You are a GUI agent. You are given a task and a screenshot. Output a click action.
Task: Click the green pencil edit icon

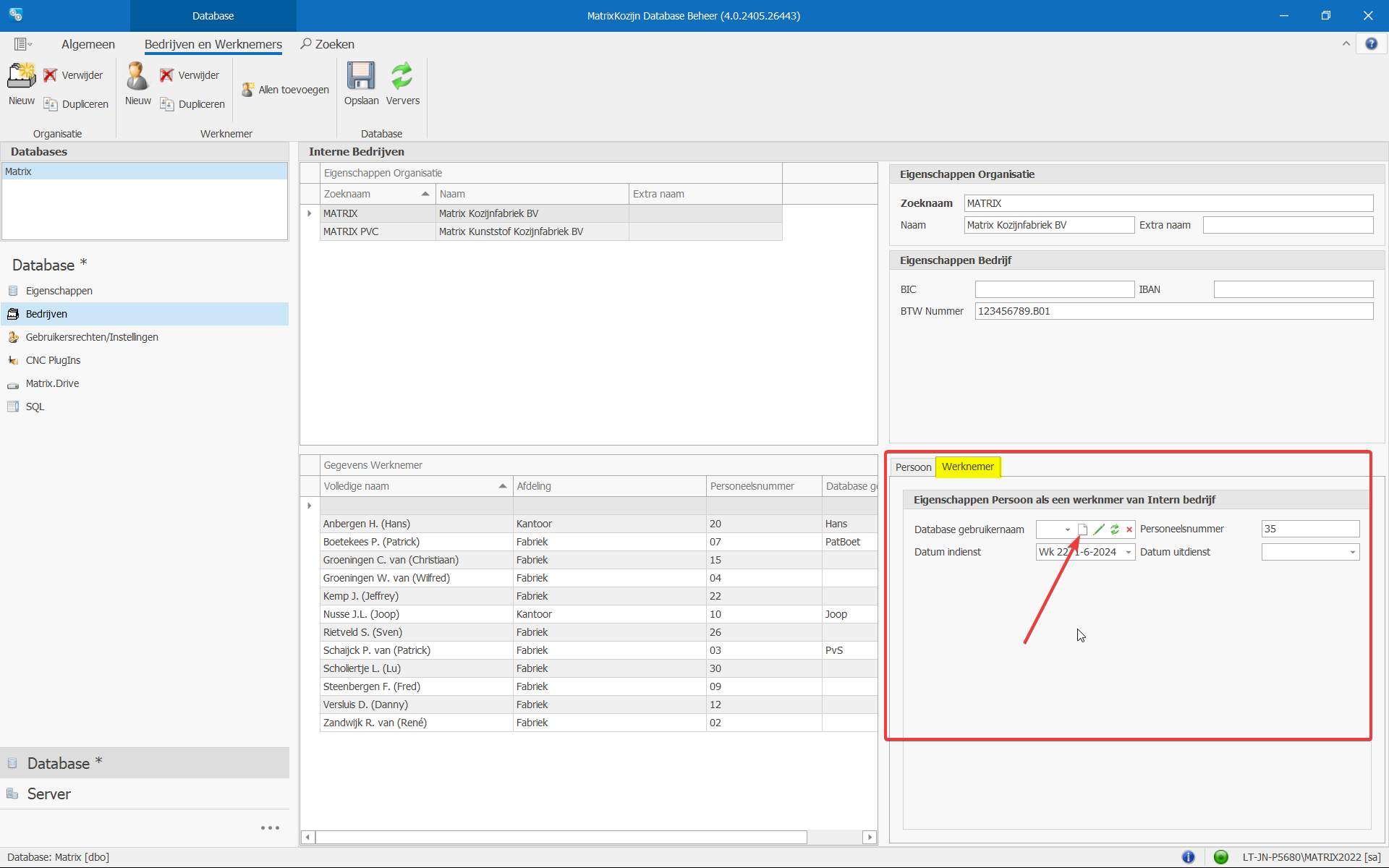[1099, 529]
